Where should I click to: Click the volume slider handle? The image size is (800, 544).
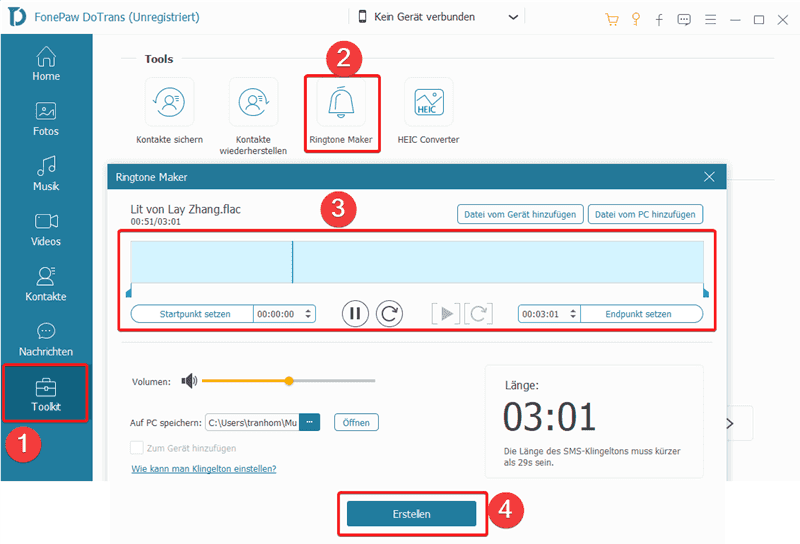pyautogui.click(x=289, y=381)
